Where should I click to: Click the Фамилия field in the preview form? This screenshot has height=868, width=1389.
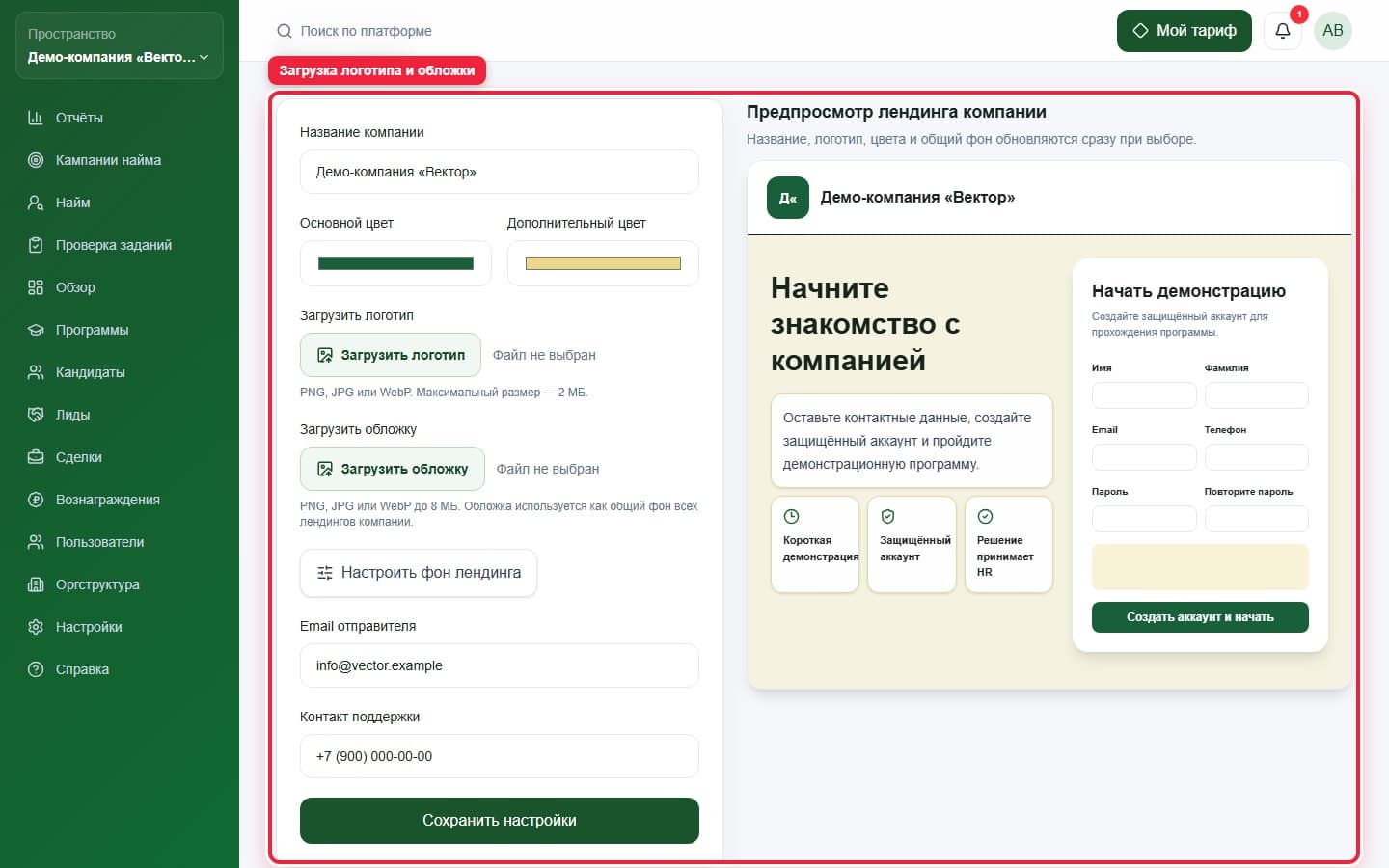1257,395
